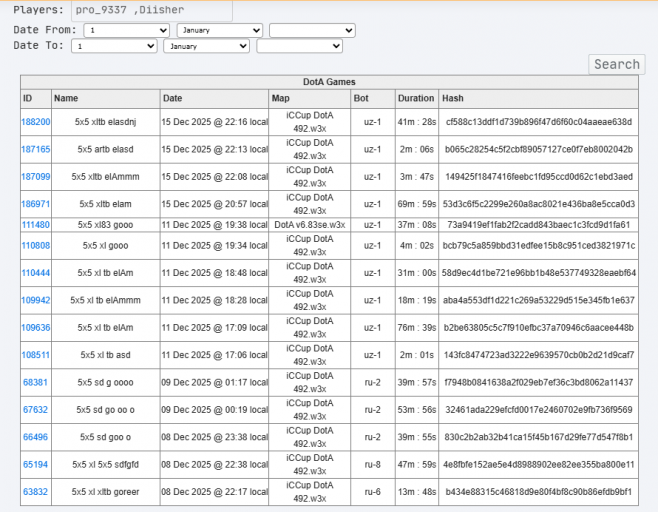Click the ID column header
Viewport: 658px width, 512px height.
pos(36,98)
